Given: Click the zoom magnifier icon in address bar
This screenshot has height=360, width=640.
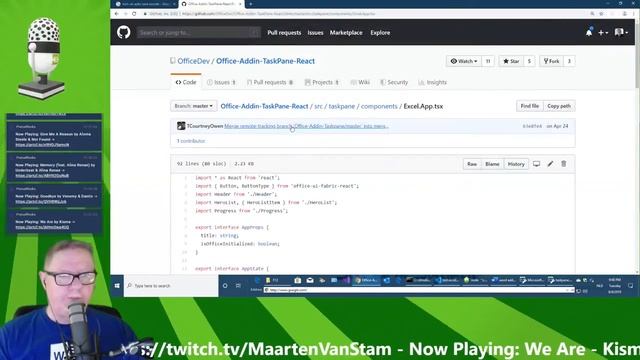Looking at the screenshot, I should [x=592, y=13].
